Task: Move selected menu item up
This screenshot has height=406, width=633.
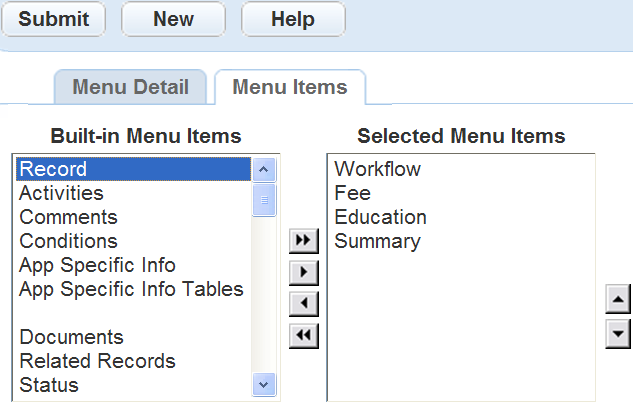Action: tap(618, 299)
